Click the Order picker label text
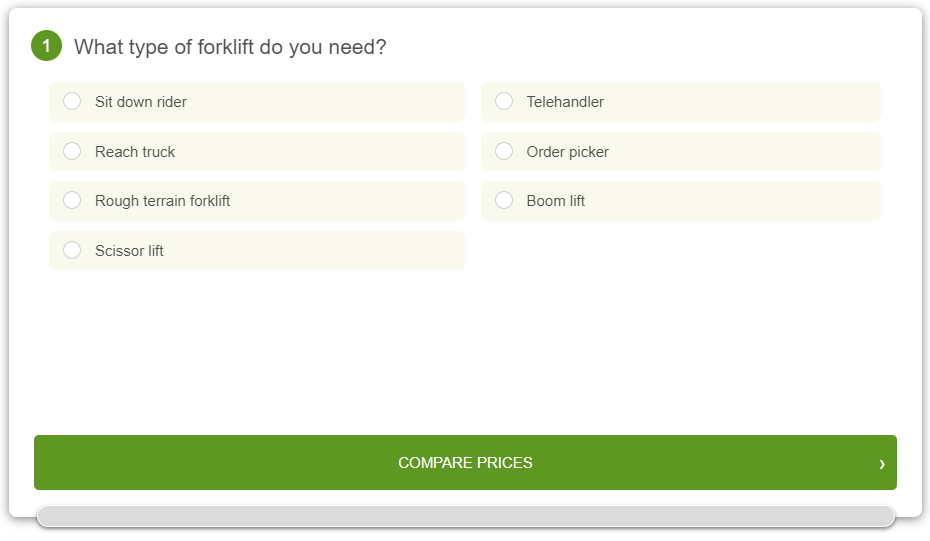 (x=567, y=152)
